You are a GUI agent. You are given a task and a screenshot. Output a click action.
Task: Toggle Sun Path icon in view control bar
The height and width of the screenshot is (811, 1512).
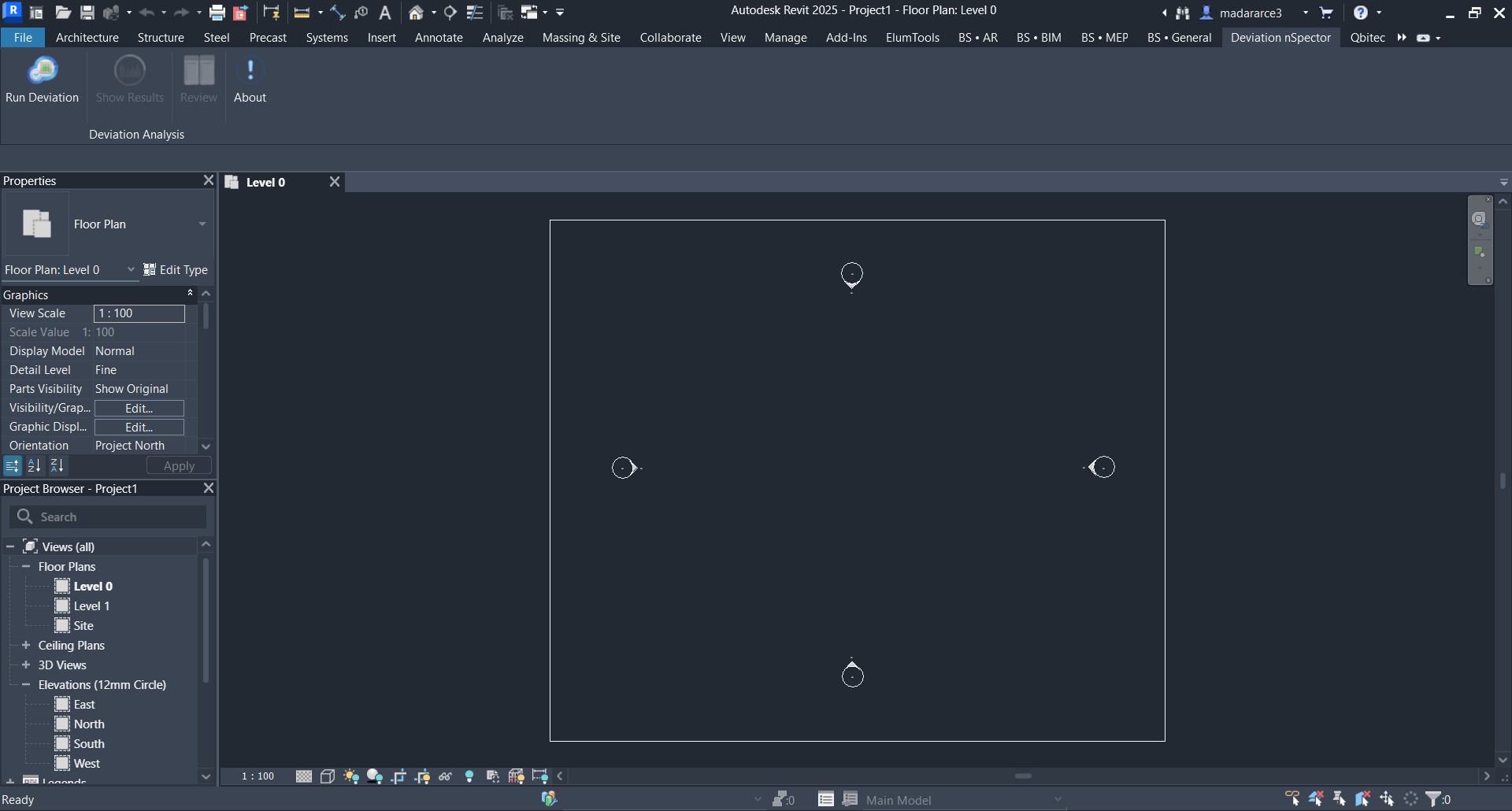tap(351, 776)
